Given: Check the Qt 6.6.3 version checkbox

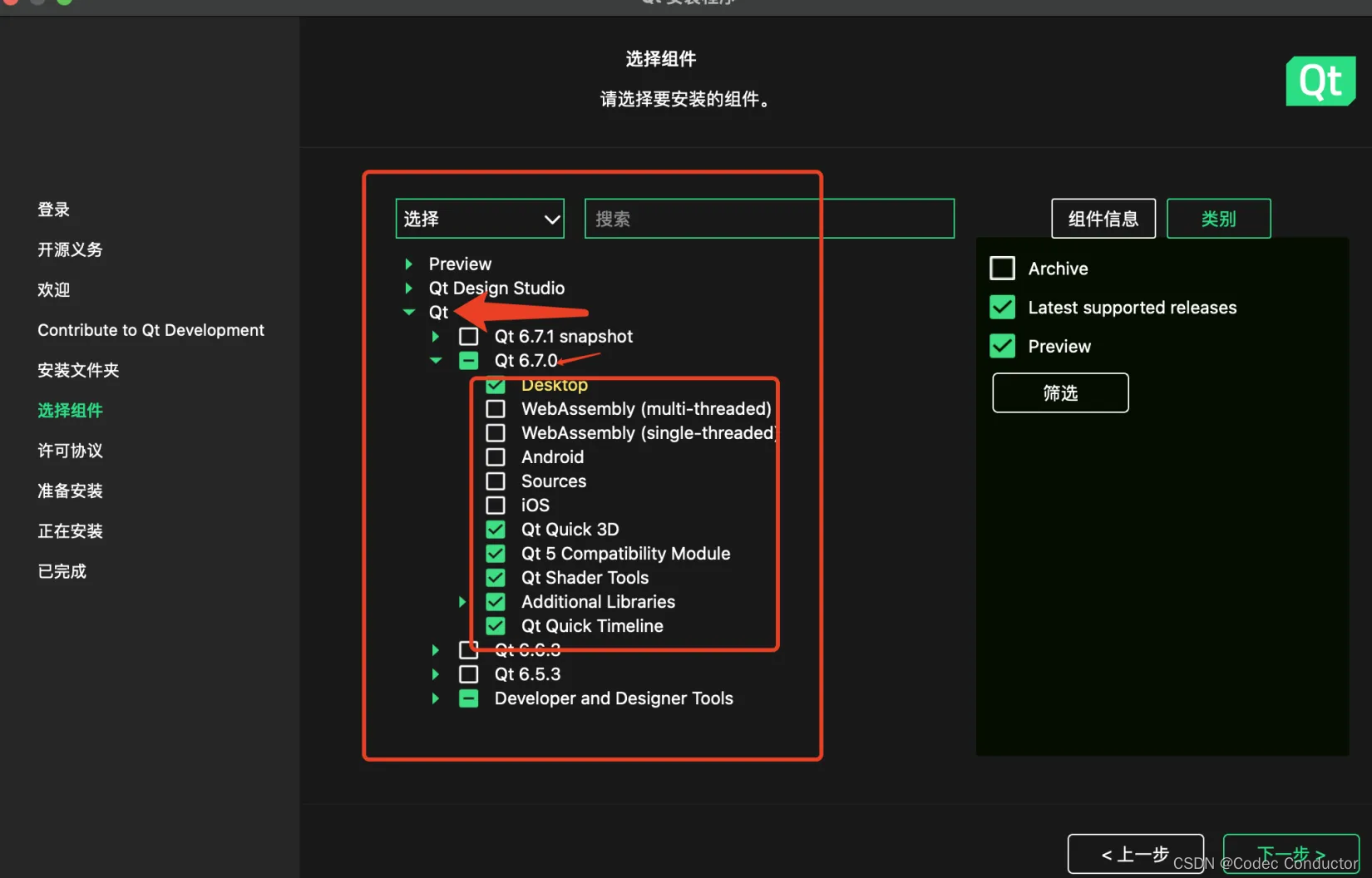Looking at the screenshot, I should point(468,649).
